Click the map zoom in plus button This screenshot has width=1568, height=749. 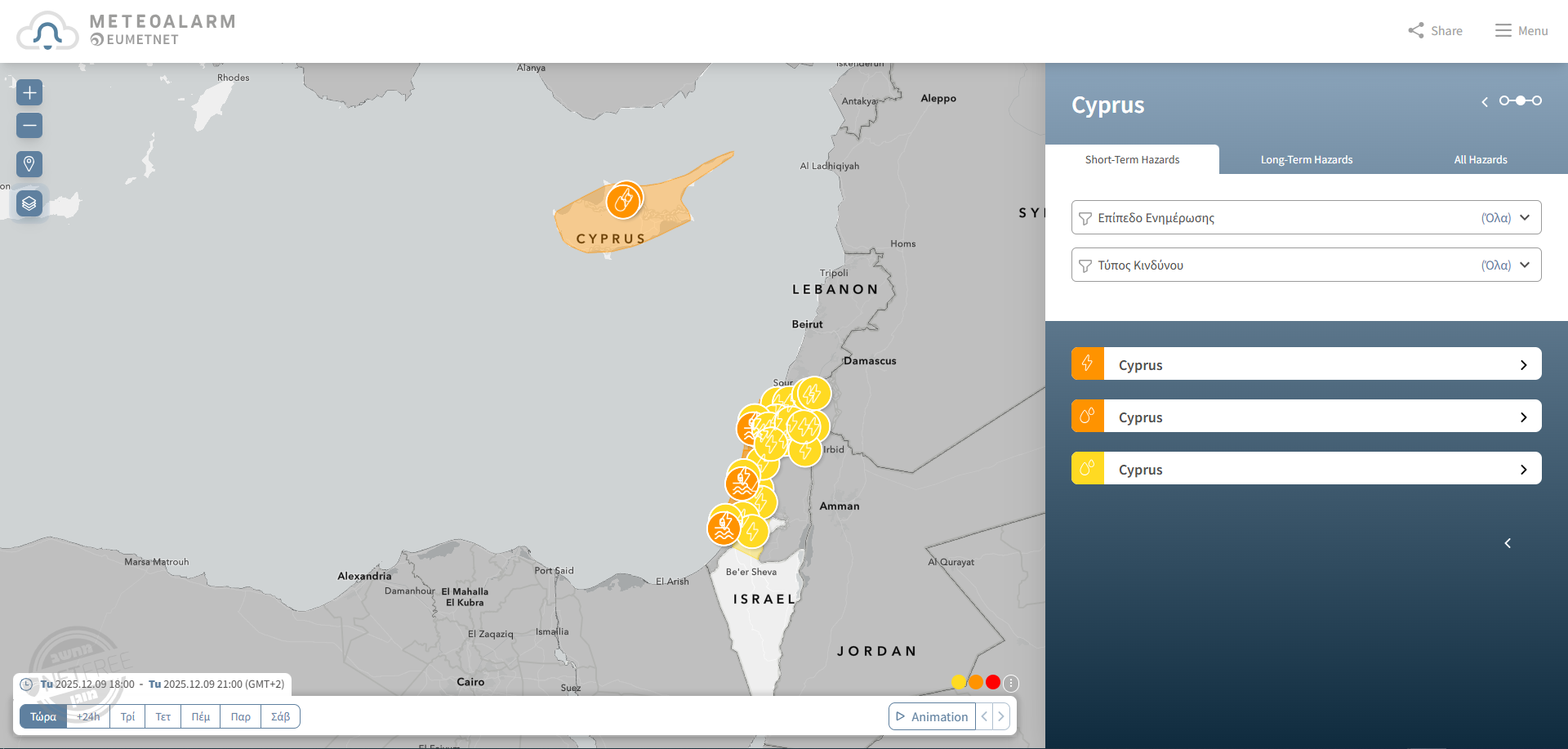coord(29,92)
